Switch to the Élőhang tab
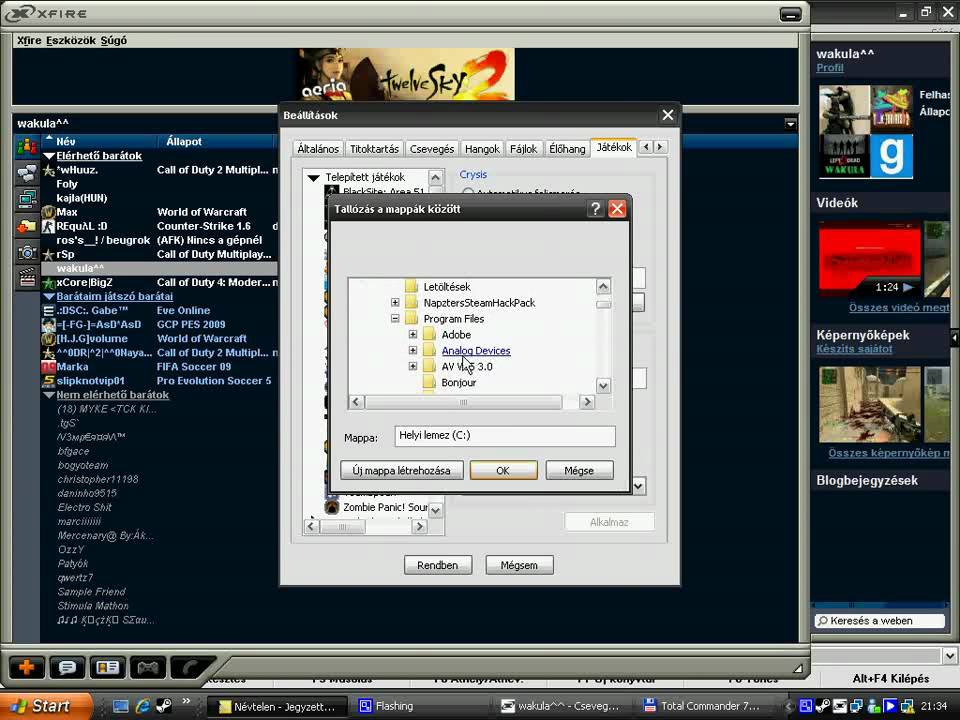 click(x=567, y=149)
